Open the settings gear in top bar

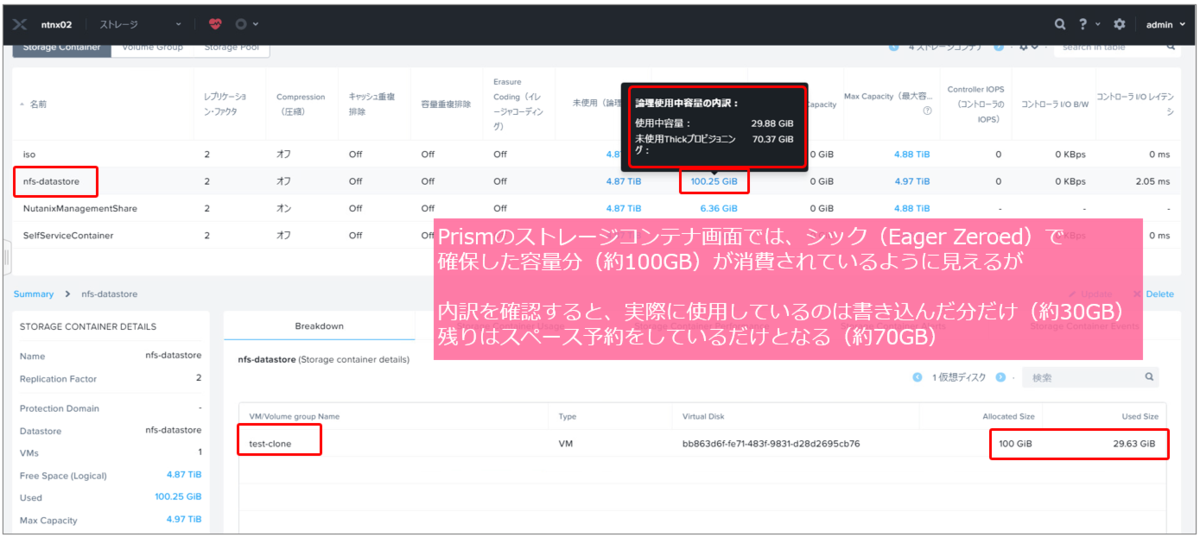pos(1119,23)
